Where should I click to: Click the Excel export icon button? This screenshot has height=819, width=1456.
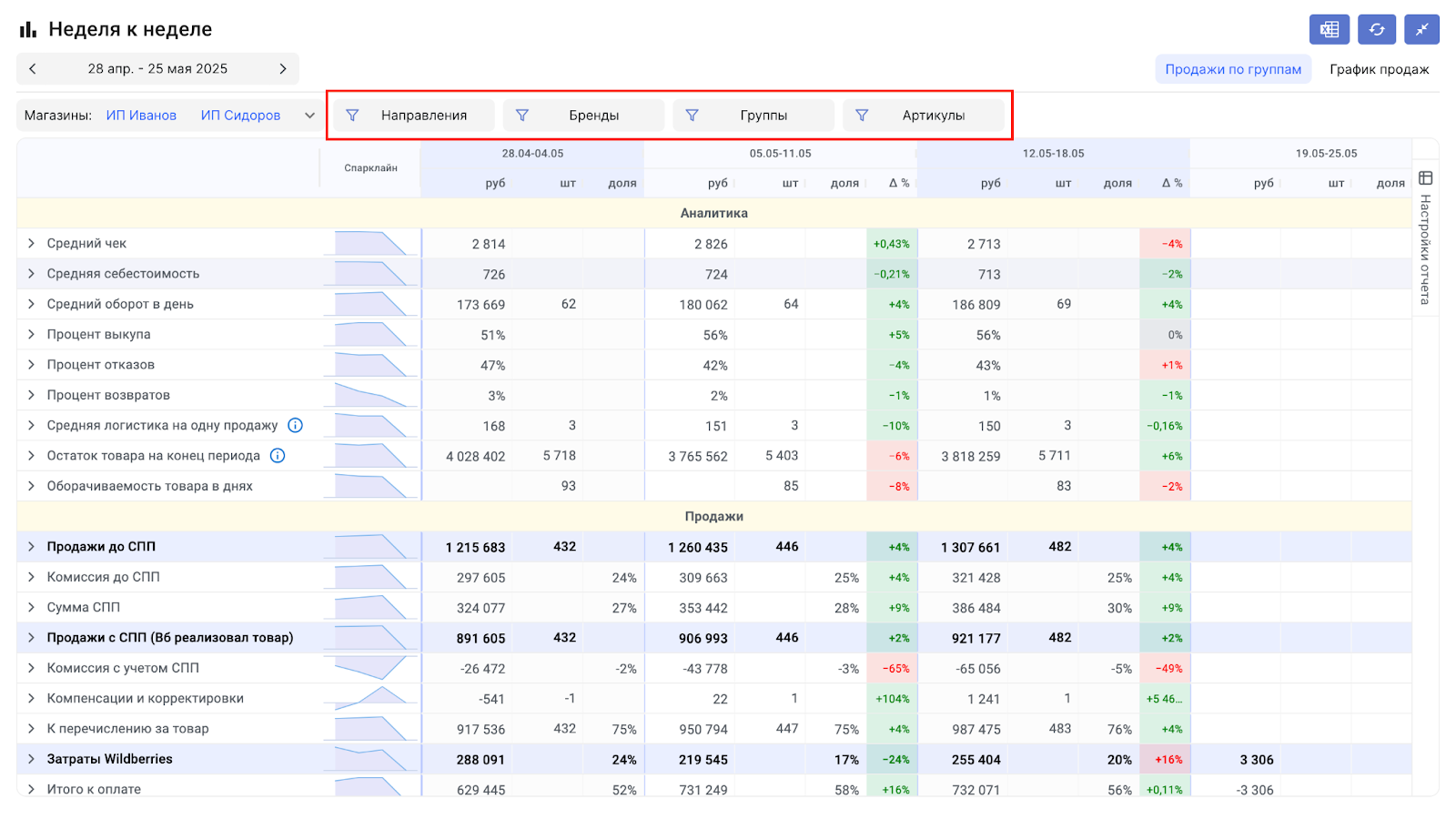coord(1329,29)
